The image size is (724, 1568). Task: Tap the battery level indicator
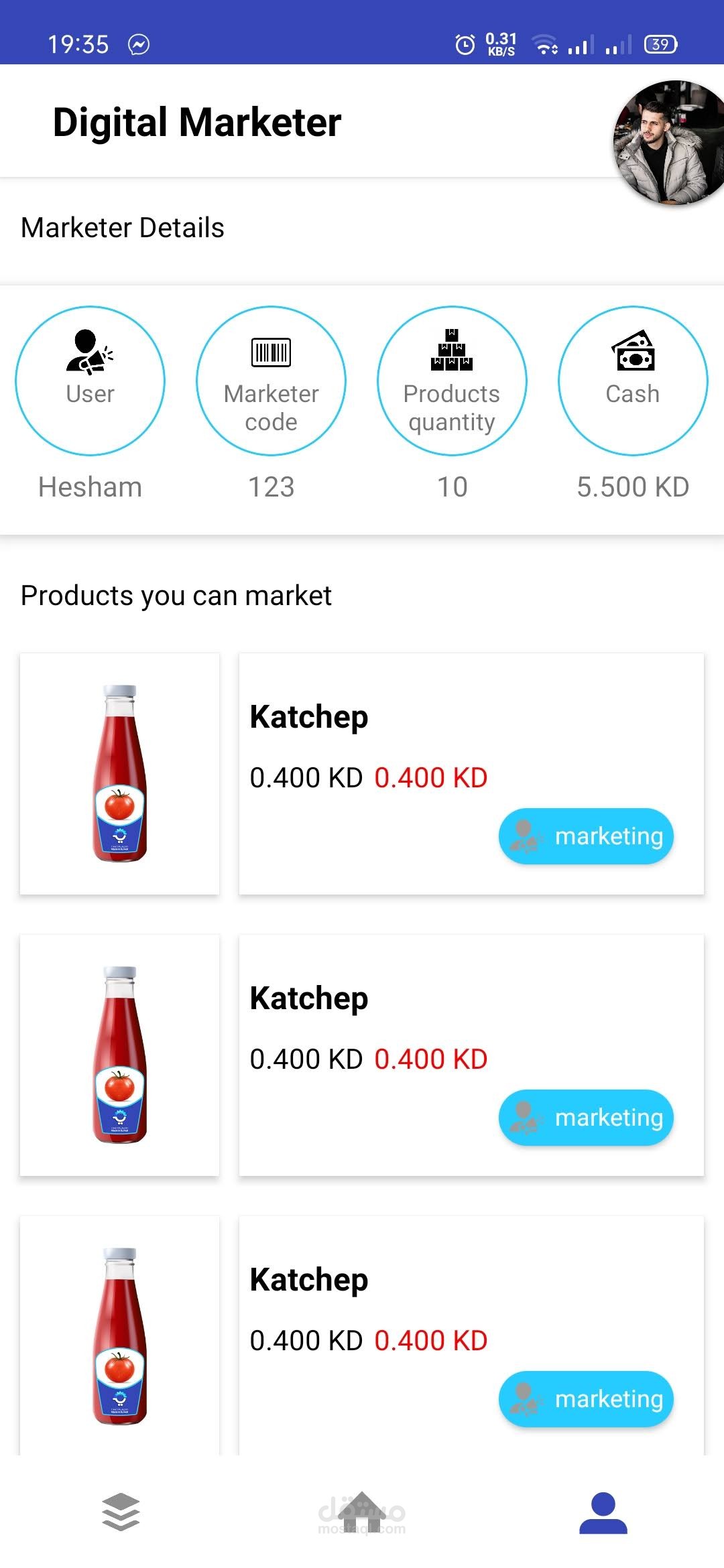[x=660, y=44]
